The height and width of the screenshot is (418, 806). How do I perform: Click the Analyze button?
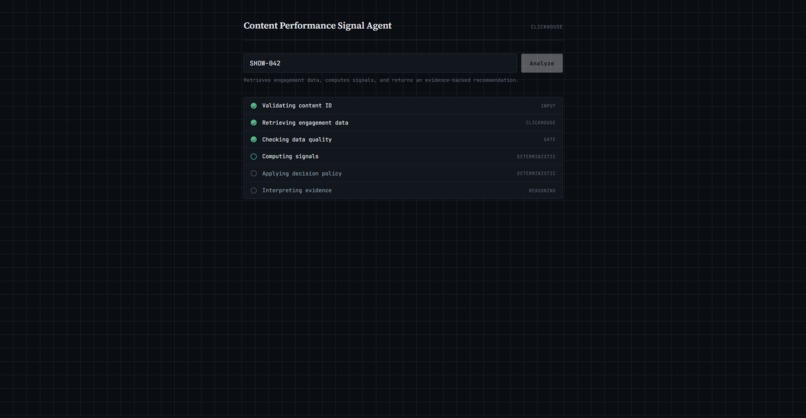point(542,63)
